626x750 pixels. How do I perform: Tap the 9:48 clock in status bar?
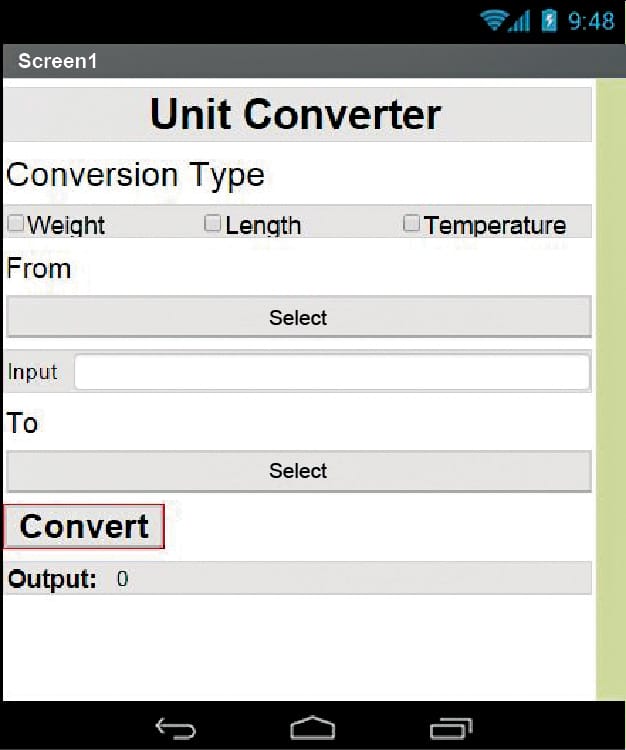tap(591, 21)
